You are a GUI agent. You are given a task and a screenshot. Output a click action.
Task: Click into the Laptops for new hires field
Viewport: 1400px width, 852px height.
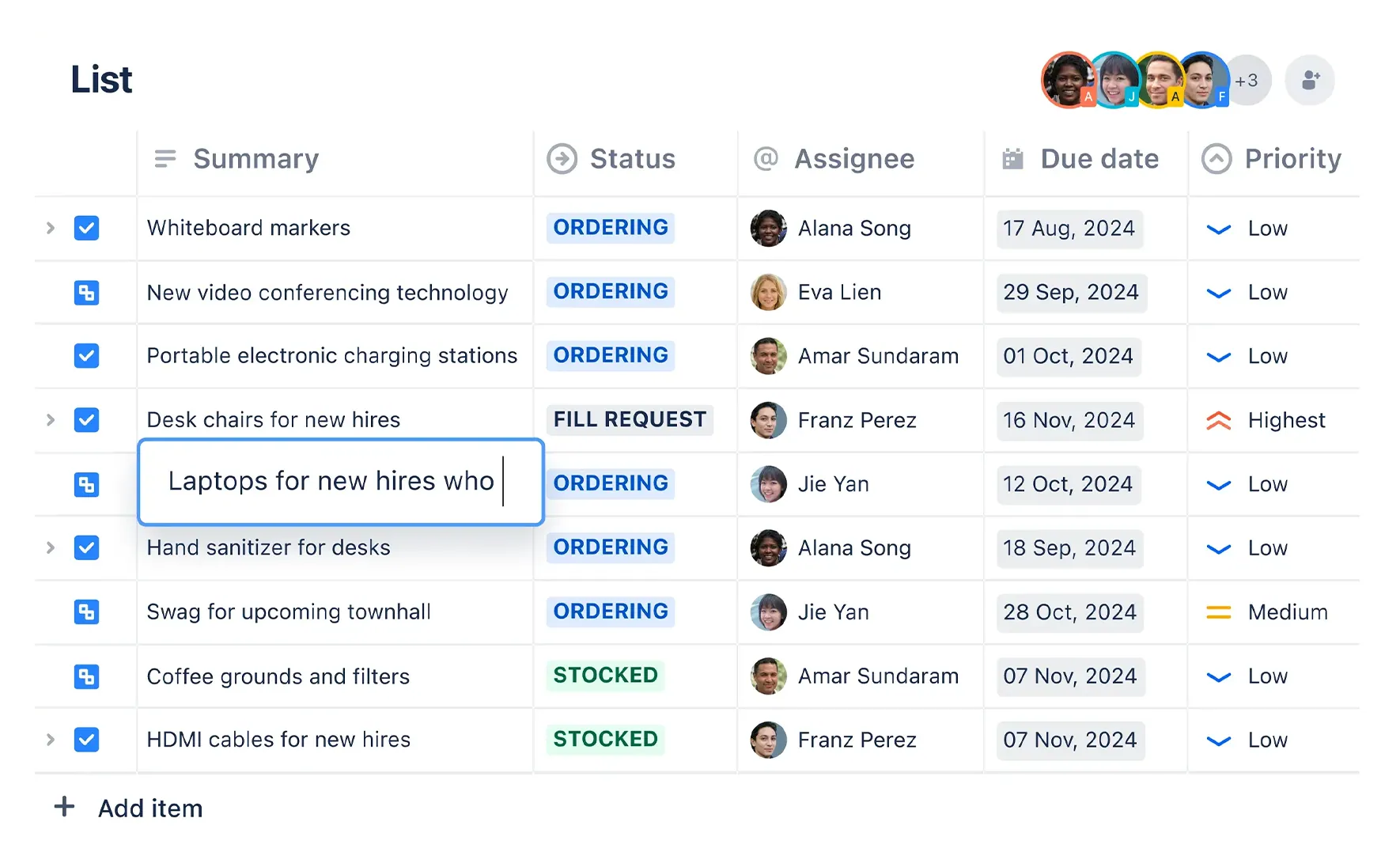coord(340,481)
